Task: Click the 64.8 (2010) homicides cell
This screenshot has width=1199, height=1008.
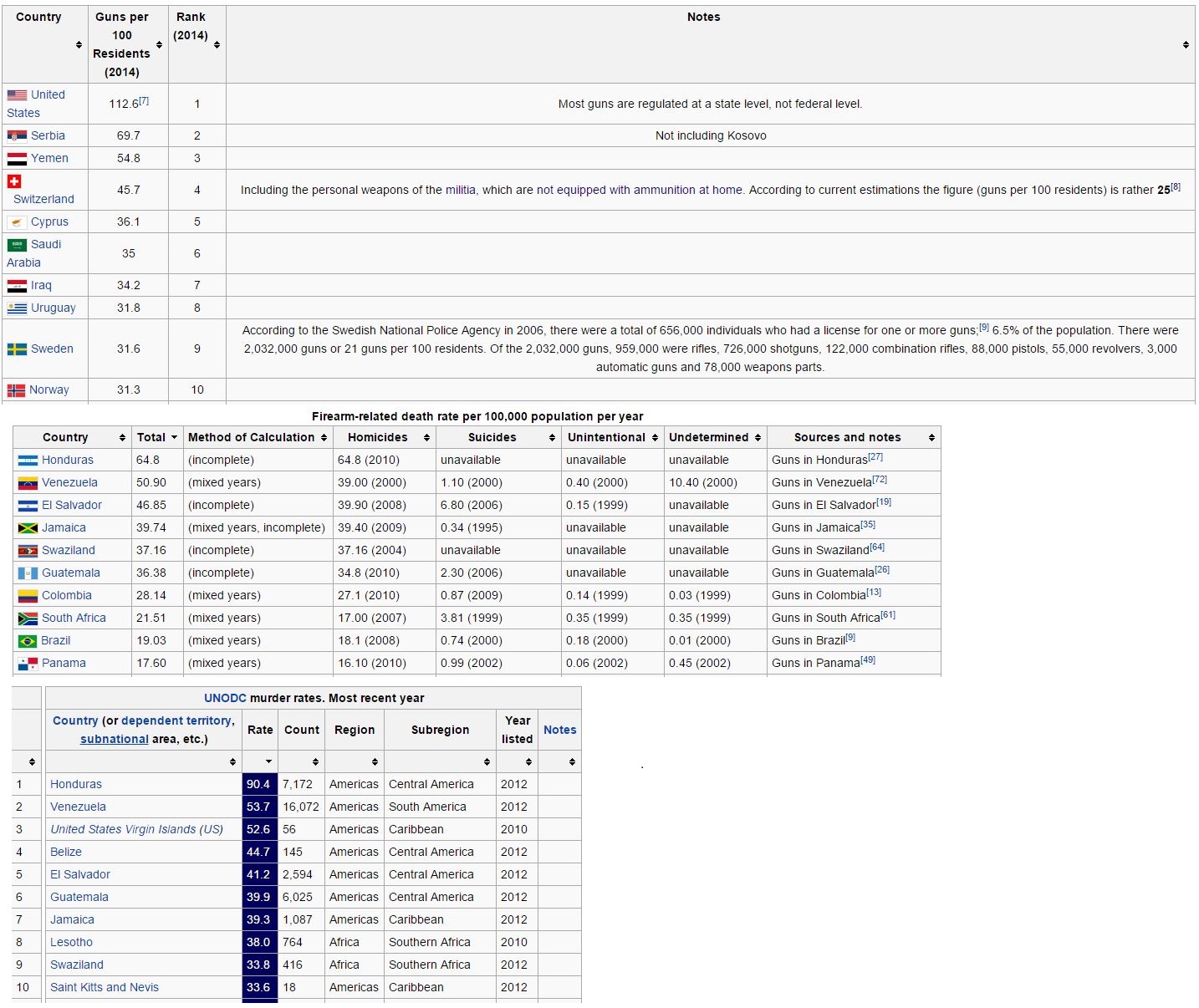Action: pos(385,460)
